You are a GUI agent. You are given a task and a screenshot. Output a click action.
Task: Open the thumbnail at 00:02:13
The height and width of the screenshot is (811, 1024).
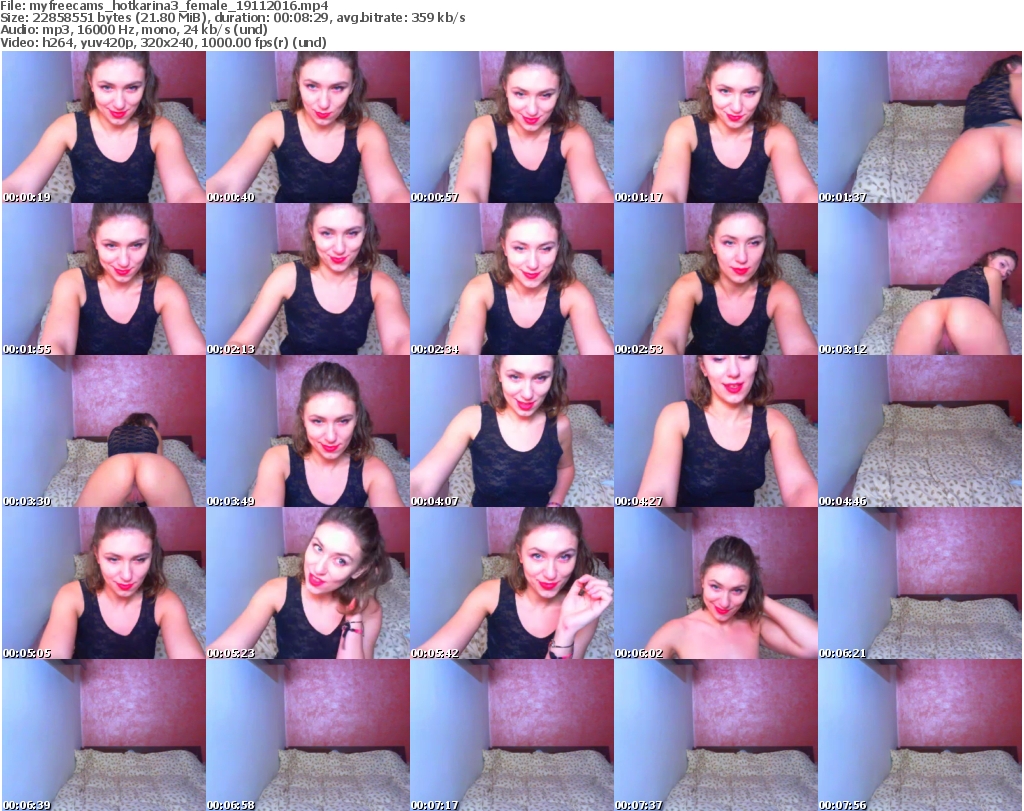coord(308,279)
